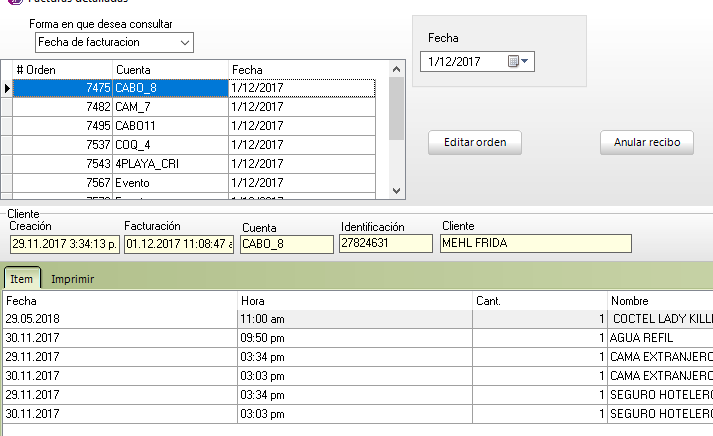
Task: Click the Hora column header in items grid
Action: 353,300
